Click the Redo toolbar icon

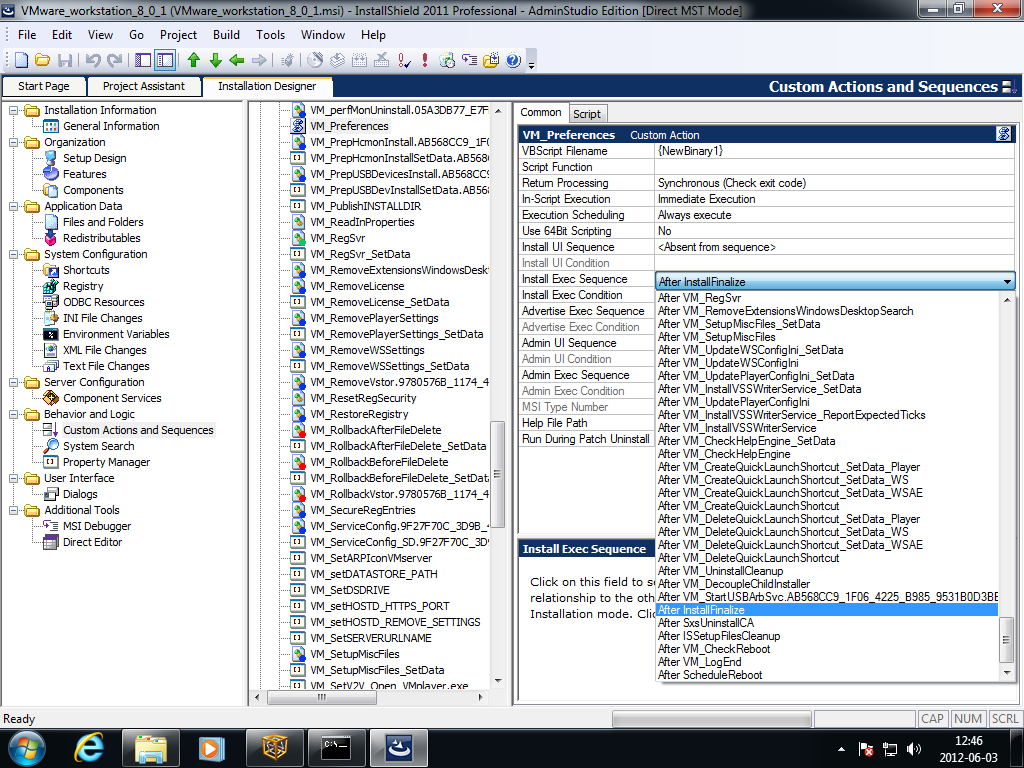(112, 60)
